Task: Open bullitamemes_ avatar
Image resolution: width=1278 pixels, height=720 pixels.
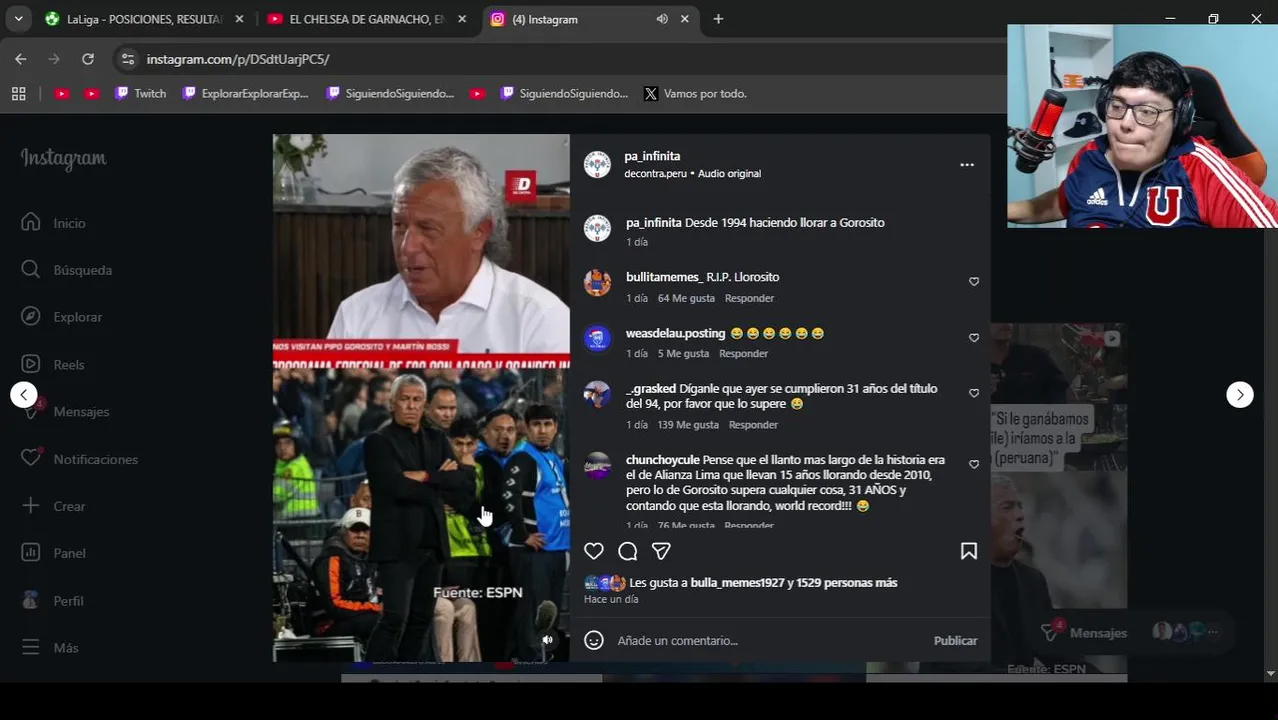Action: (597, 282)
